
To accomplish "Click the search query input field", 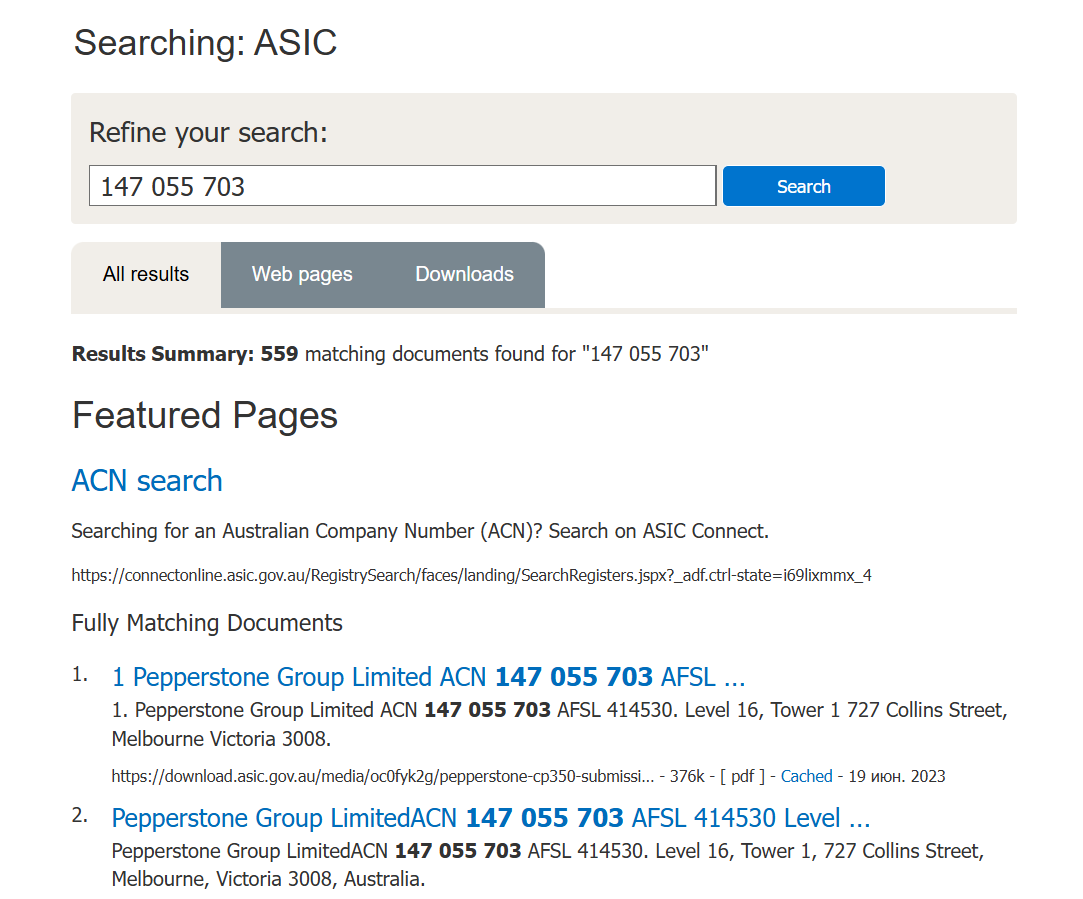I will coord(402,186).
